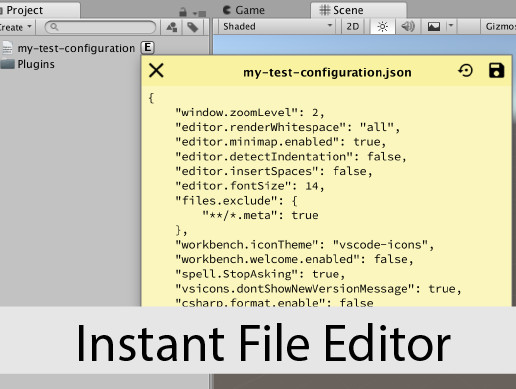The height and width of the screenshot is (389, 516).
Task: Open search by type filter icon
Action: tap(172, 27)
